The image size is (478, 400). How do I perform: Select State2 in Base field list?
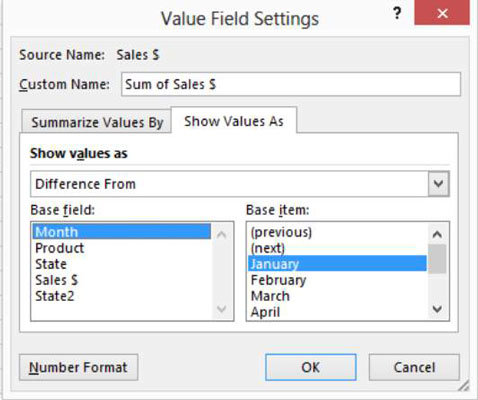(122, 296)
